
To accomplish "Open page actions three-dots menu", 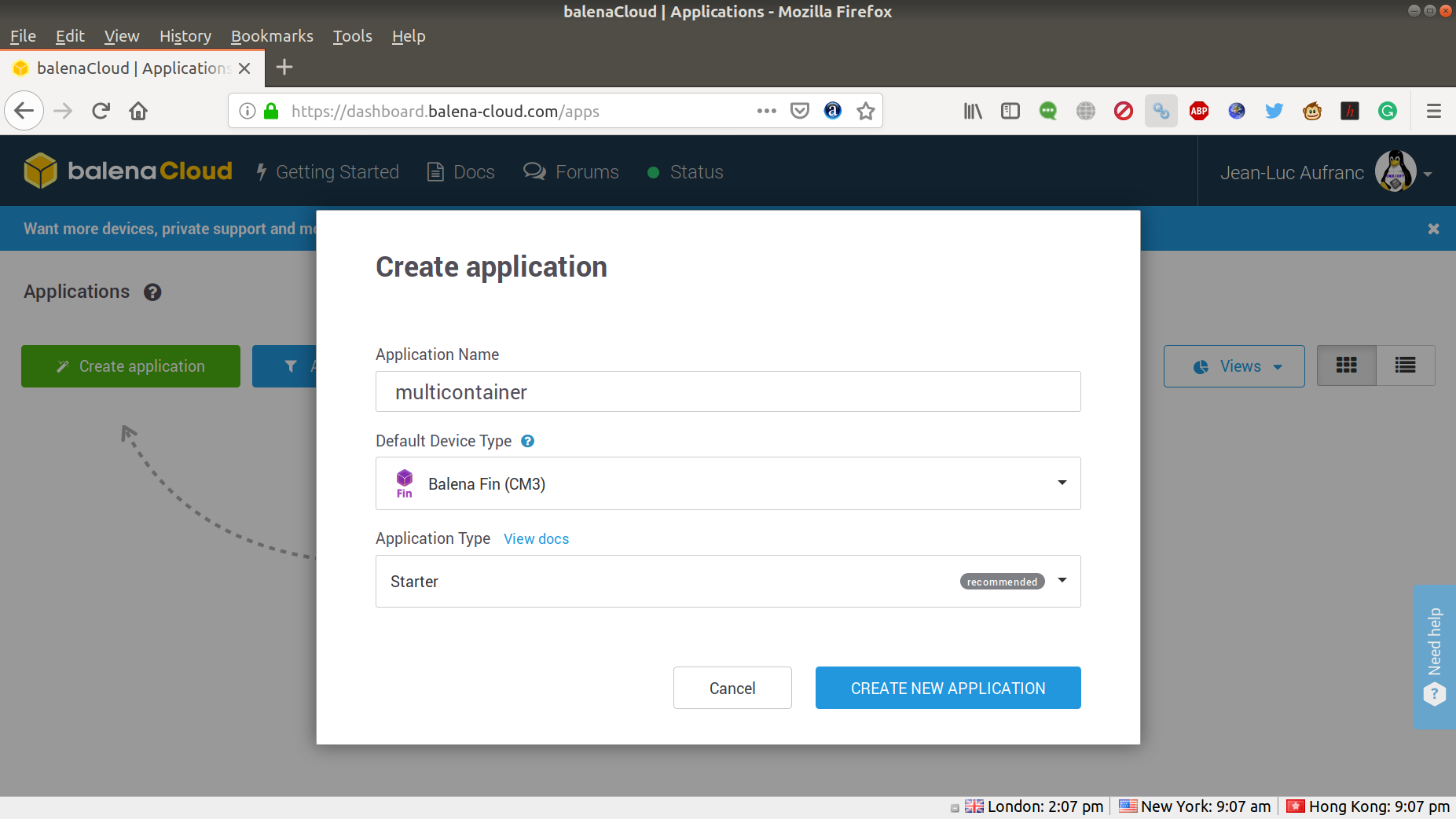I will pos(766,111).
